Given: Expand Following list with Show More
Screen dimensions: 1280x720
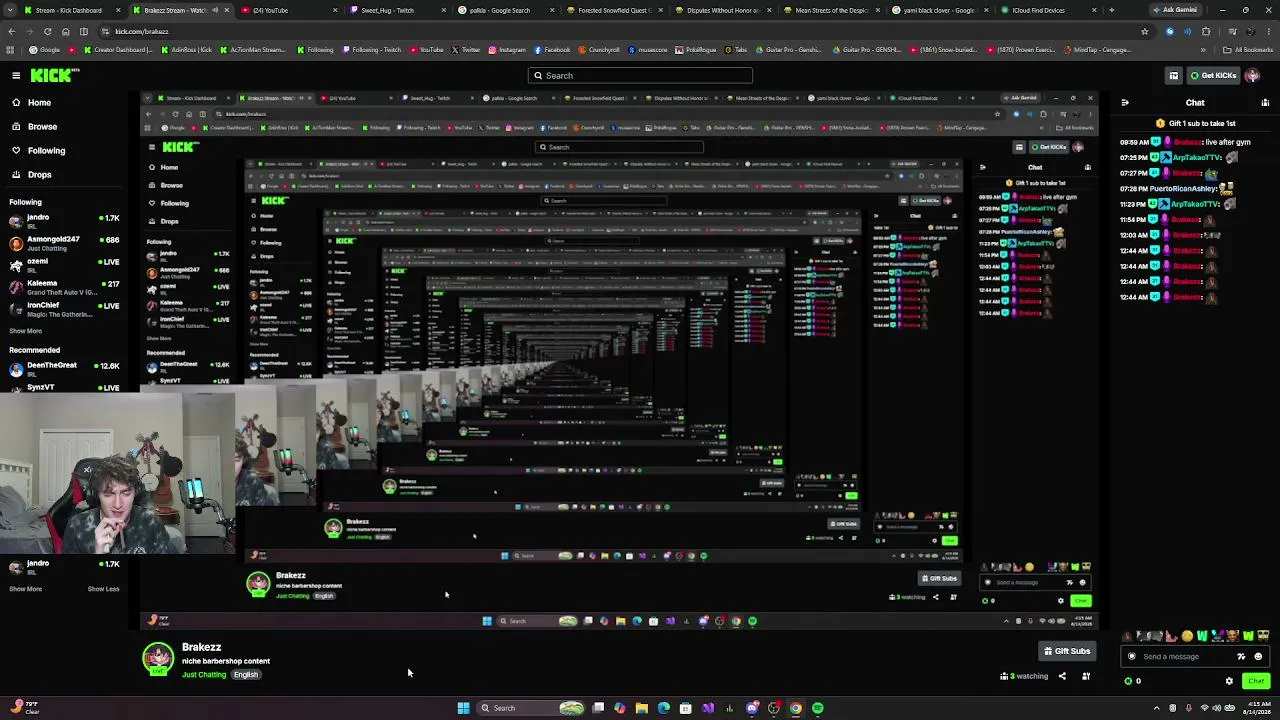Looking at the screenshot, I should tap(26, 331).
